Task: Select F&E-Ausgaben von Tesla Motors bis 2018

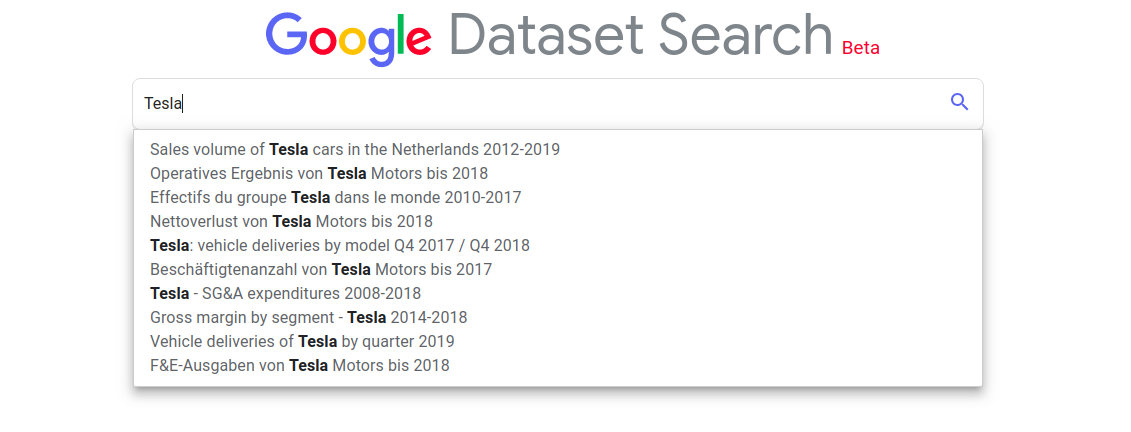Action: coord(557,366)
